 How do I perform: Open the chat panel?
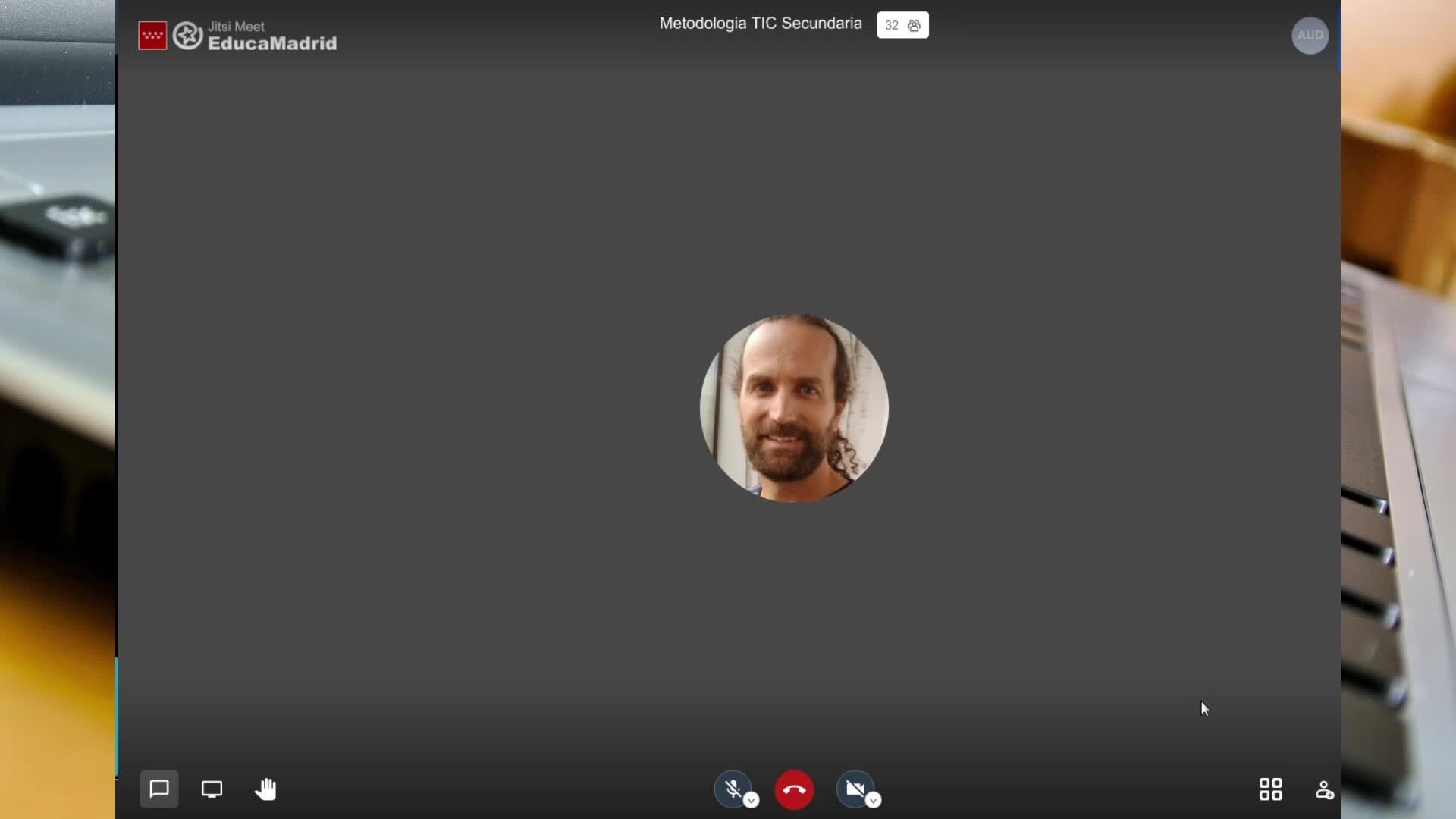159,789
